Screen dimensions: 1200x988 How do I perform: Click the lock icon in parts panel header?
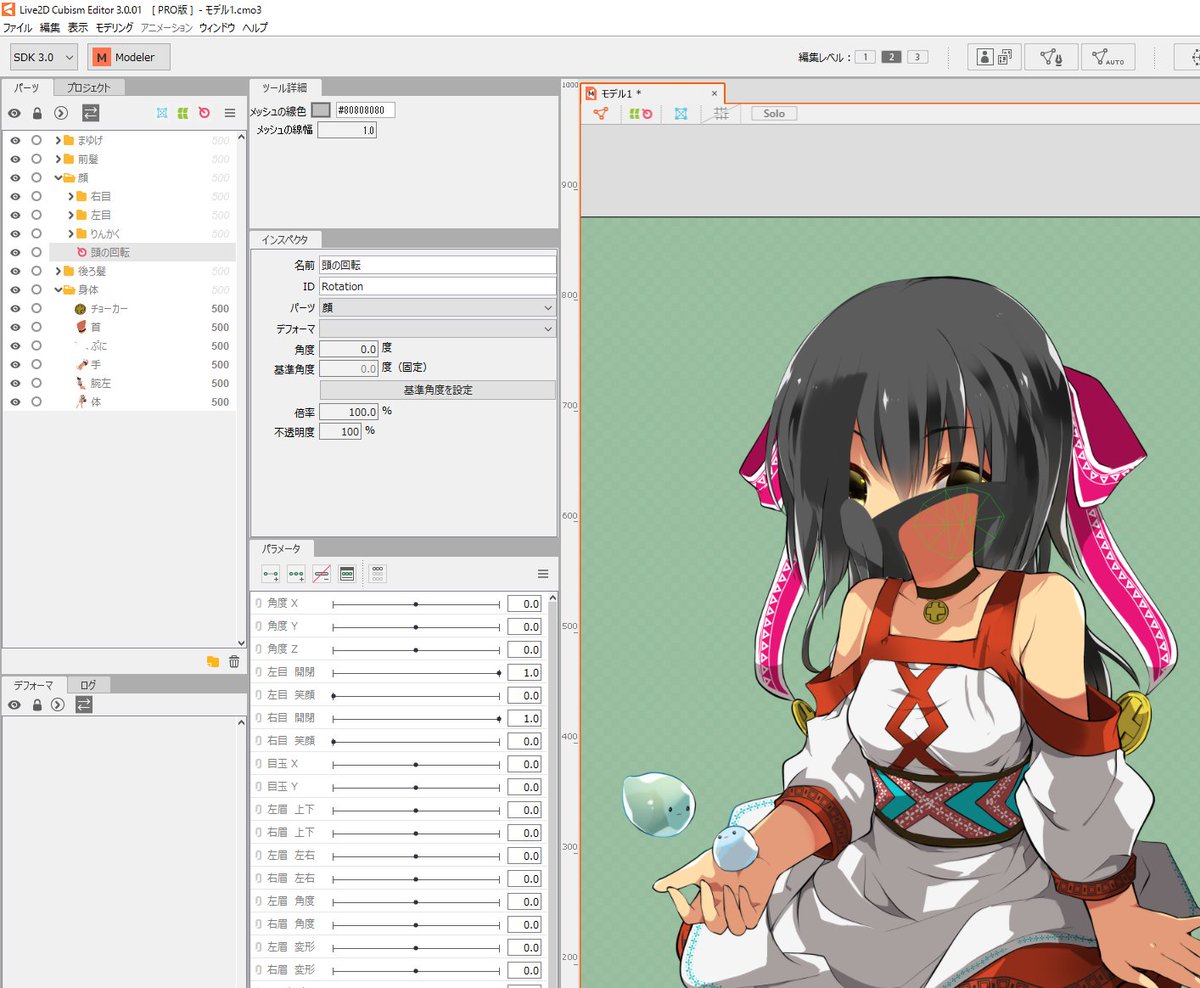[37, 113]
